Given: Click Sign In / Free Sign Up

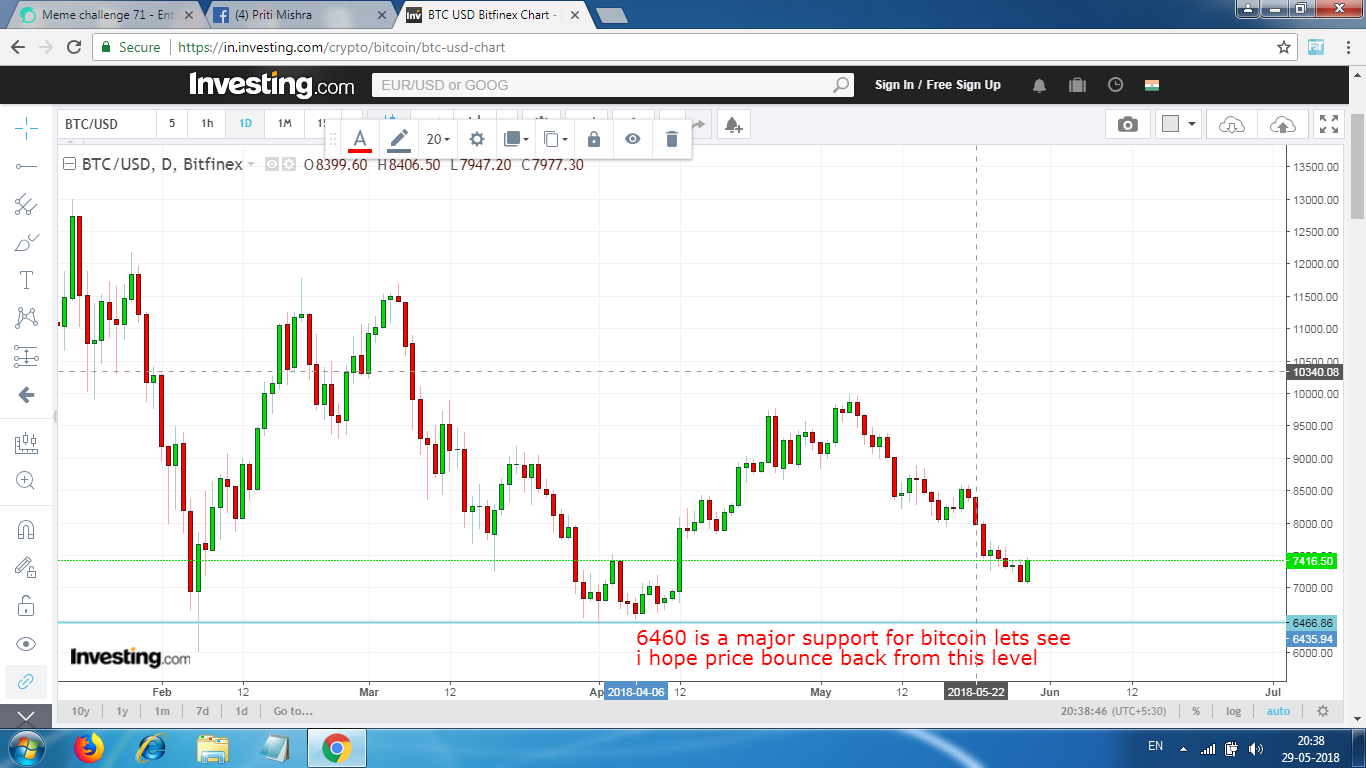Looking at the screenshot, I should pyautogui.click(x=938, y=85).
